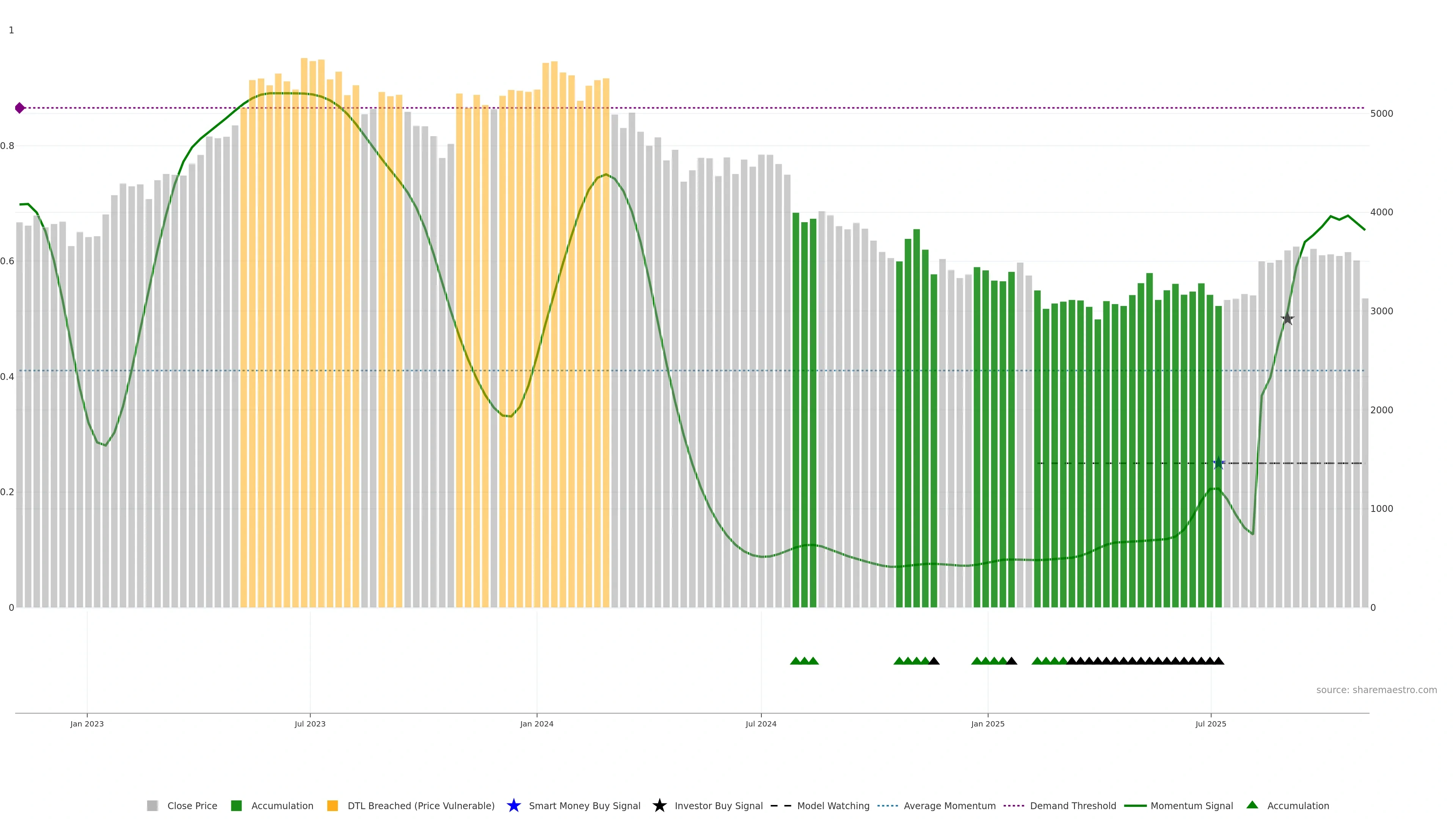Click the Jan 2024 axis label
The image size is (1456, 819).
click(537, 723)
